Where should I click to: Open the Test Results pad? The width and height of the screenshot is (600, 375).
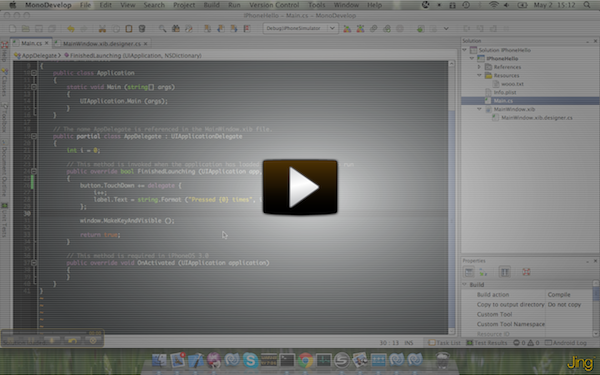click(x=486, y=342)
